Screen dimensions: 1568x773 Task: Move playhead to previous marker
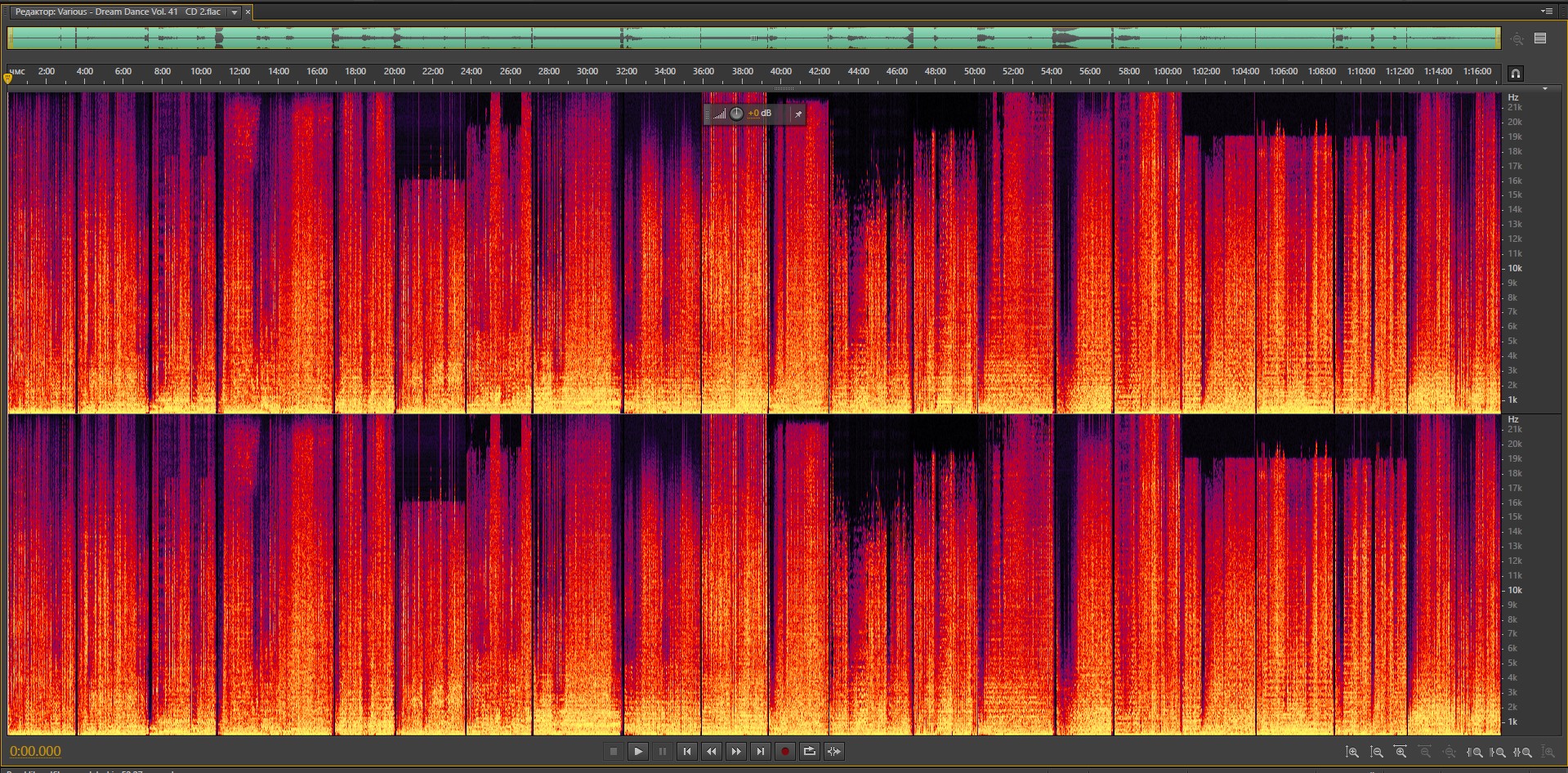pos(687,752)
